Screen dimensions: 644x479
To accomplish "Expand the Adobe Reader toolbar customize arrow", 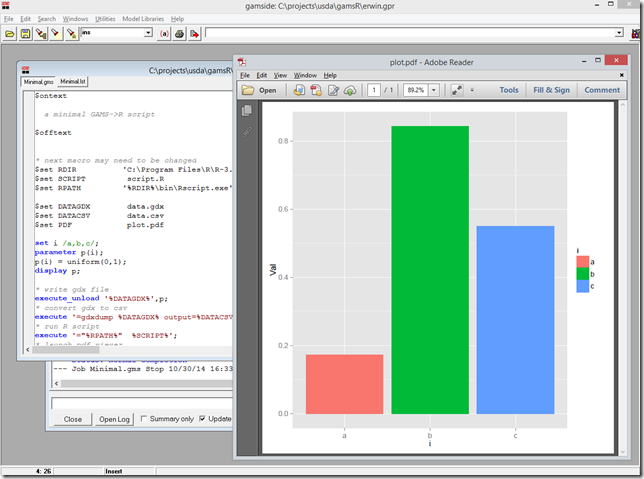I will coord(472,90).
